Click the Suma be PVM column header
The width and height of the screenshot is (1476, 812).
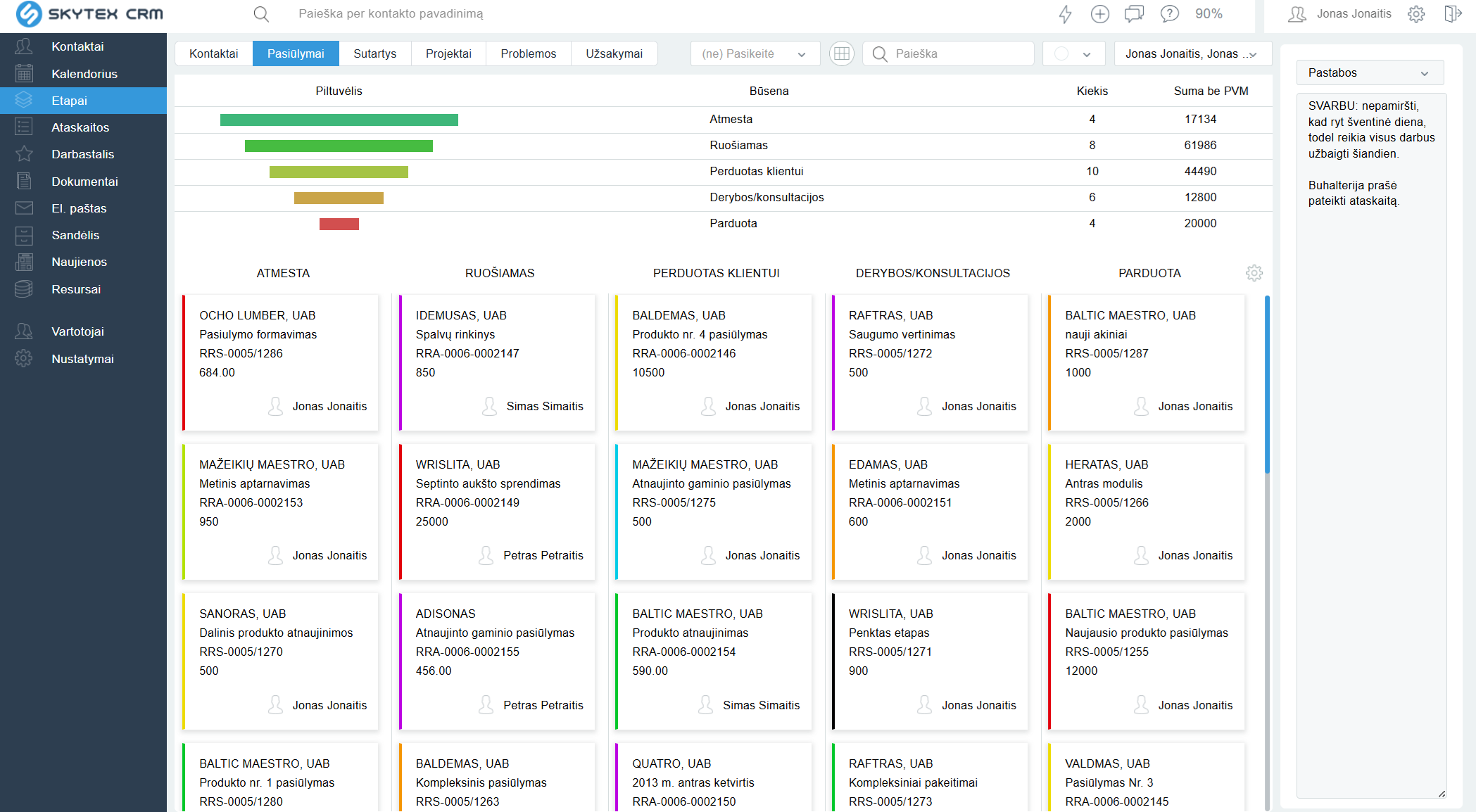pyautogui.click(x=1211, y=91)
